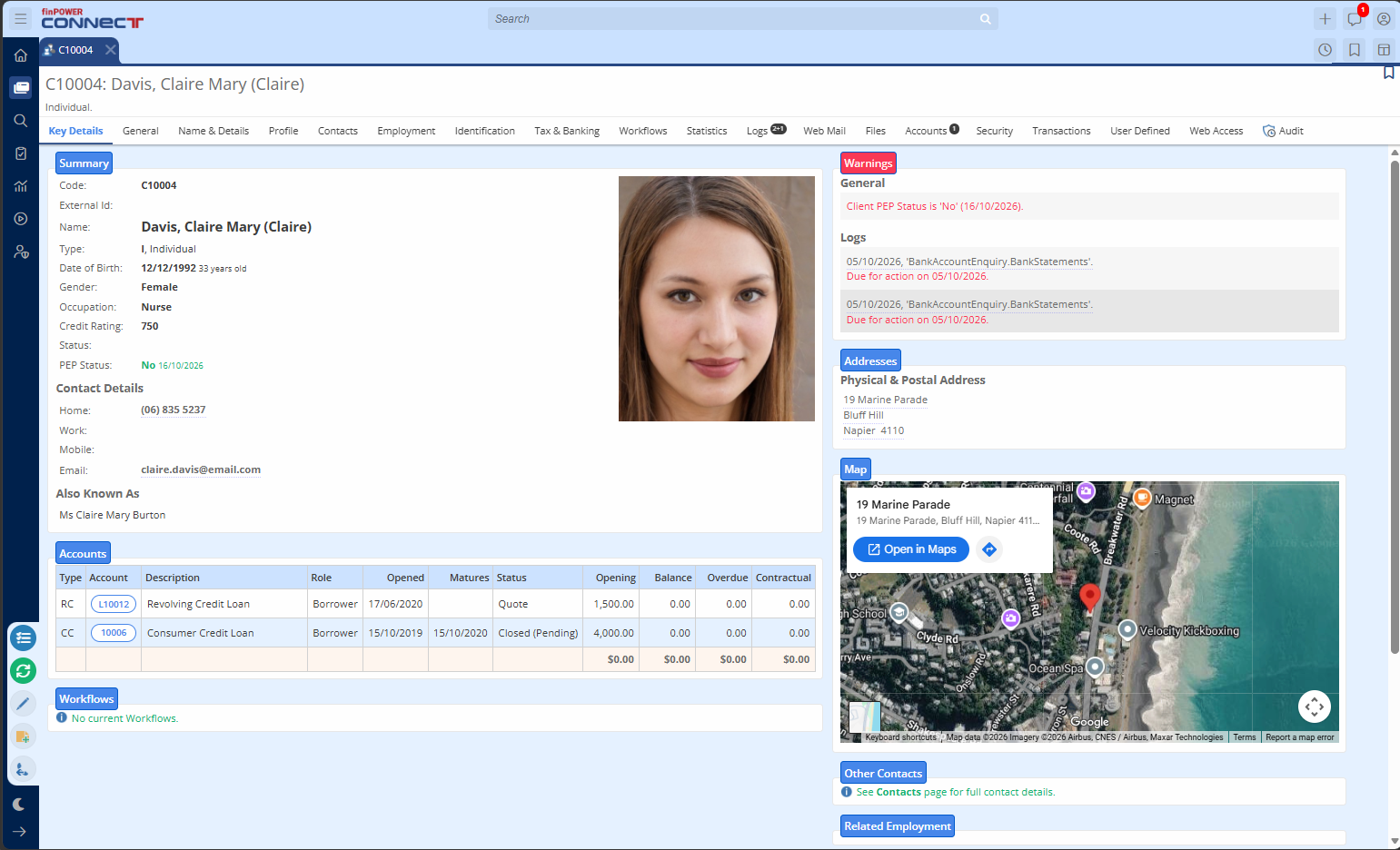Open recent history clock icon
1400x850 pixels.
(x=1326, y=50)
